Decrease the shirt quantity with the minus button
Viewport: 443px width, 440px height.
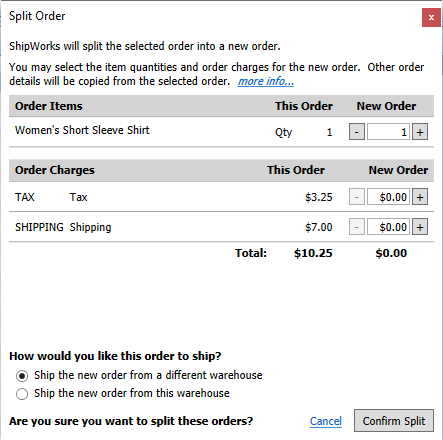coord(357,132)
